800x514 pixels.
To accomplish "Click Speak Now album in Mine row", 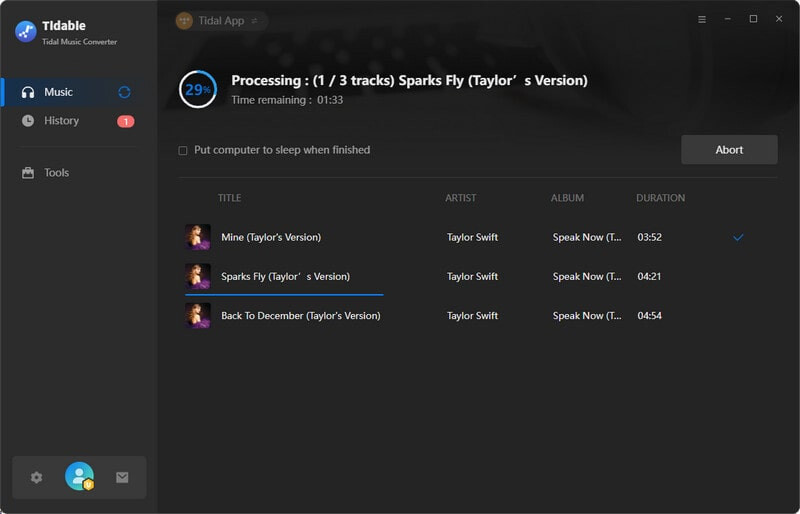I will (x=587, y=237).
